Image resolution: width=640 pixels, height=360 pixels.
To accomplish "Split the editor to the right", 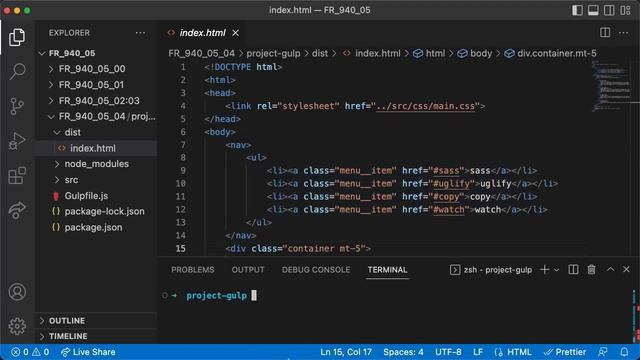I will [x=605, y=33].
